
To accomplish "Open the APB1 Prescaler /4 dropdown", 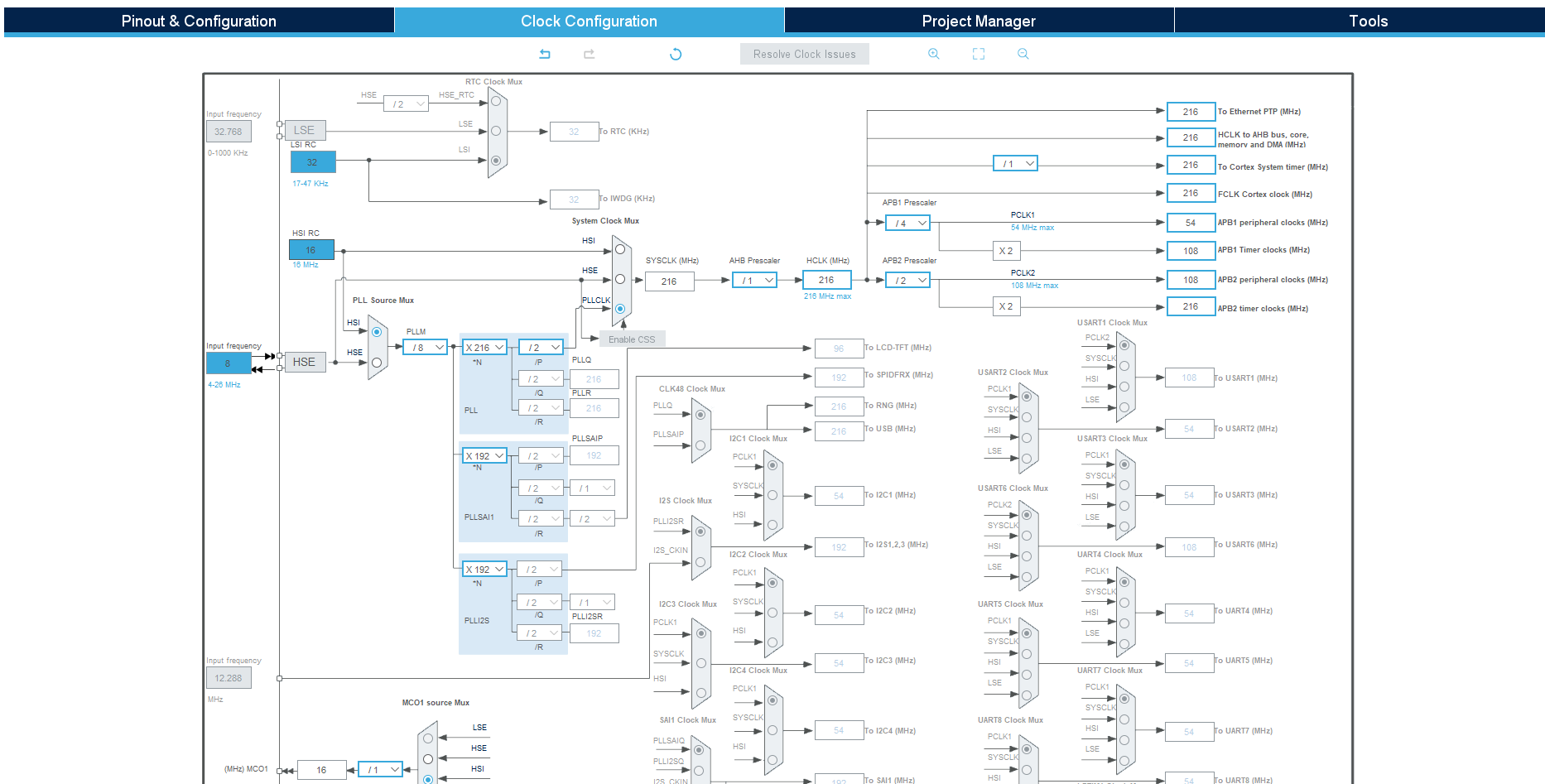I will (908, 223).
